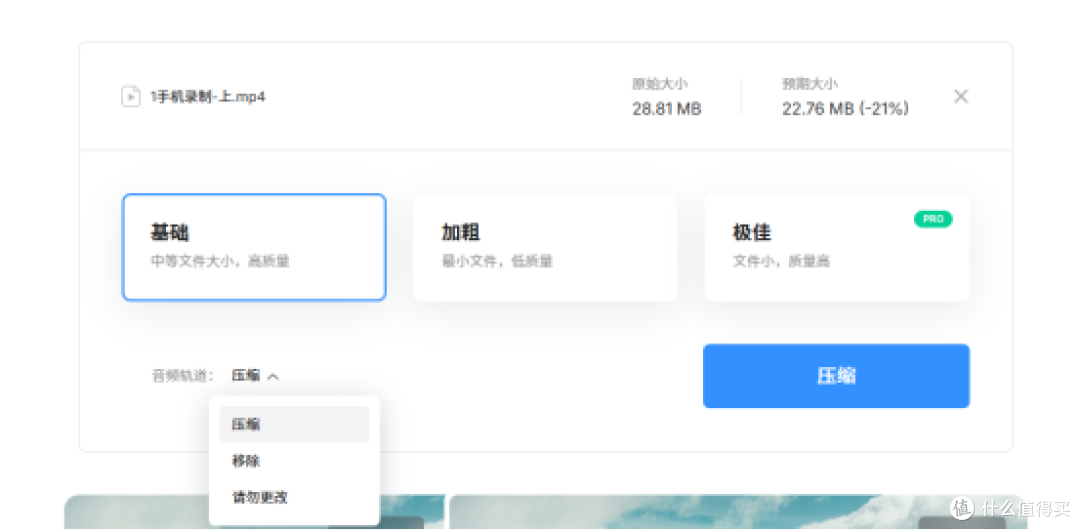The width and height of the screenshot is (1080, 531).
Task: Click the 音频轨道 label
Action: (183, 376)
